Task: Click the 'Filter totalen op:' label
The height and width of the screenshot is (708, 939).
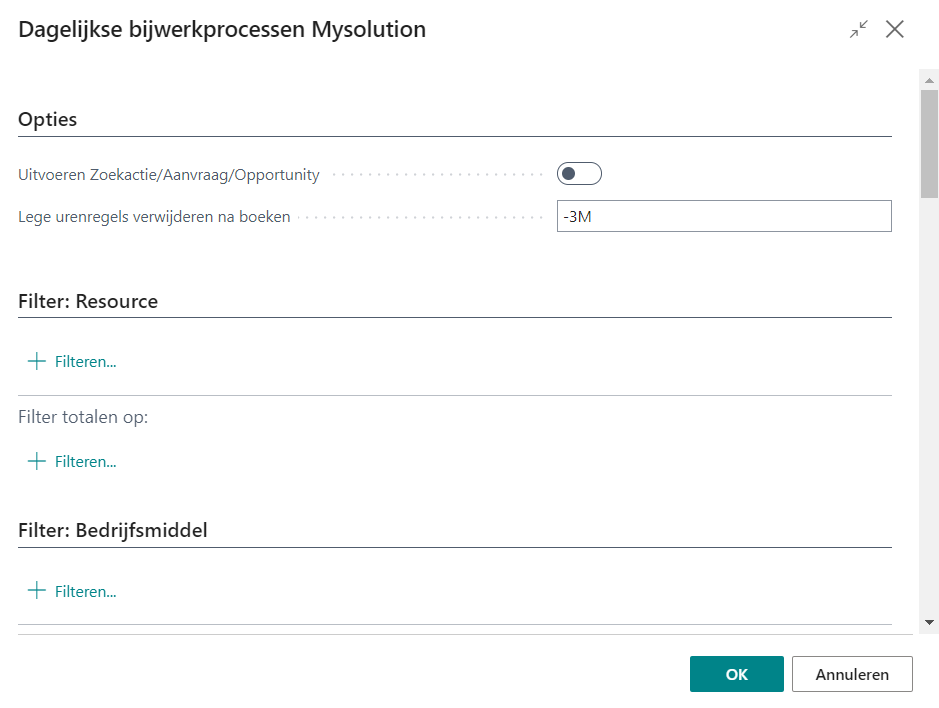Action: click(83, 417)
